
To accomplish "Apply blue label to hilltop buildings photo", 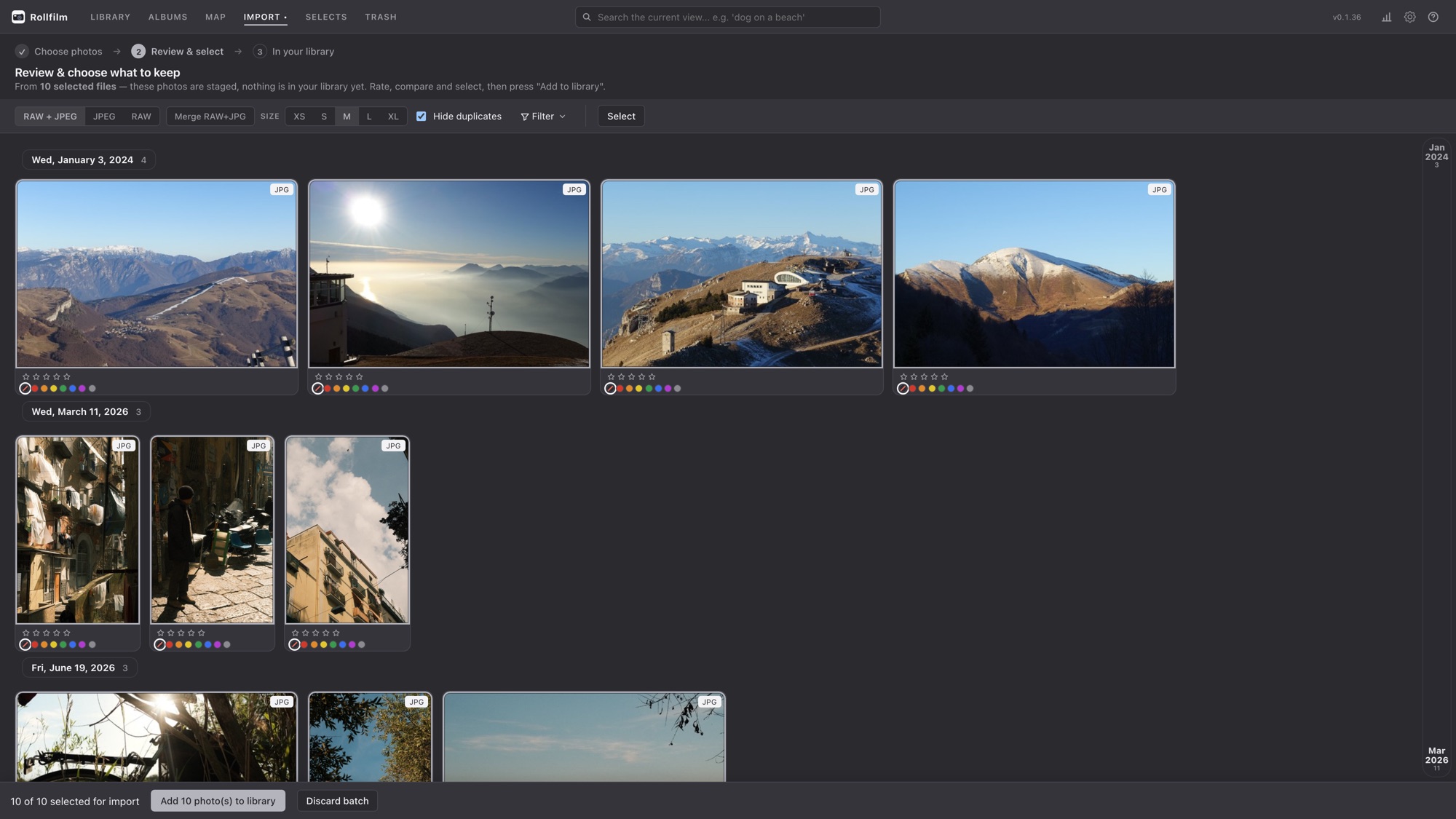I will point(658,389).
